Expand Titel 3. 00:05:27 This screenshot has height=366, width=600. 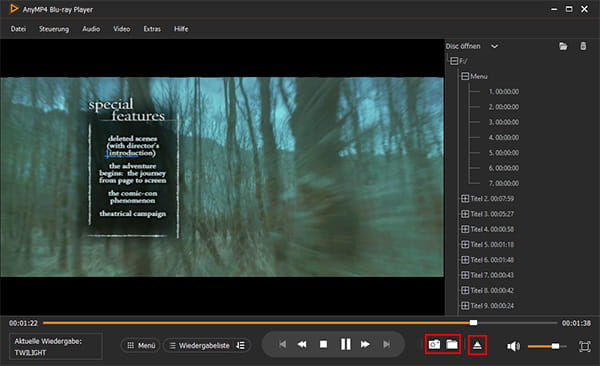tap(465, 214)
